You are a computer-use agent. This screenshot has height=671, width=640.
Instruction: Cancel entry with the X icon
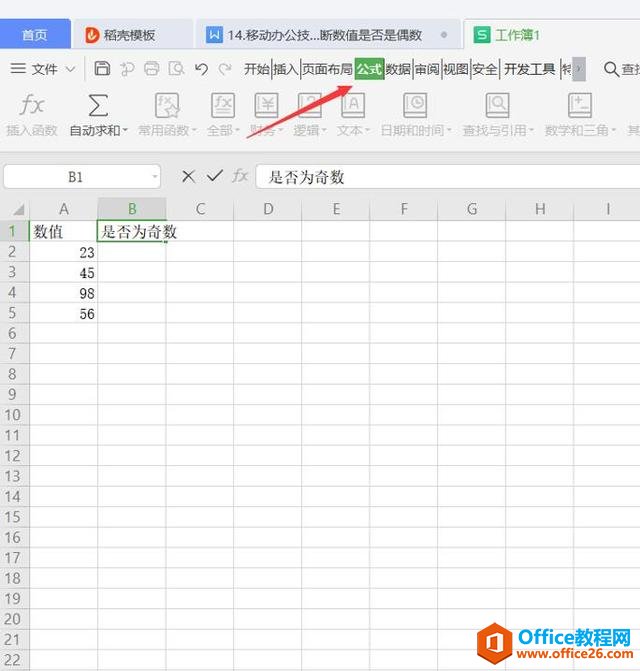tap(188, 176)
